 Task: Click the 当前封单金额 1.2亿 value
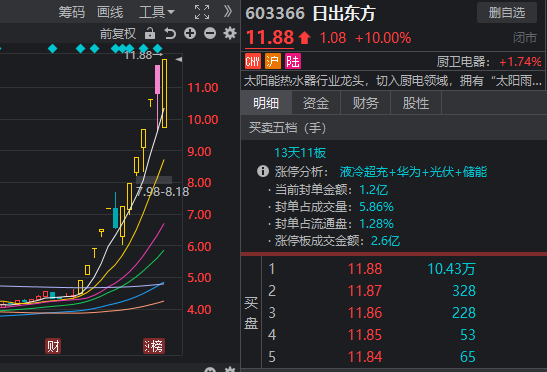(x=374, y=190)
